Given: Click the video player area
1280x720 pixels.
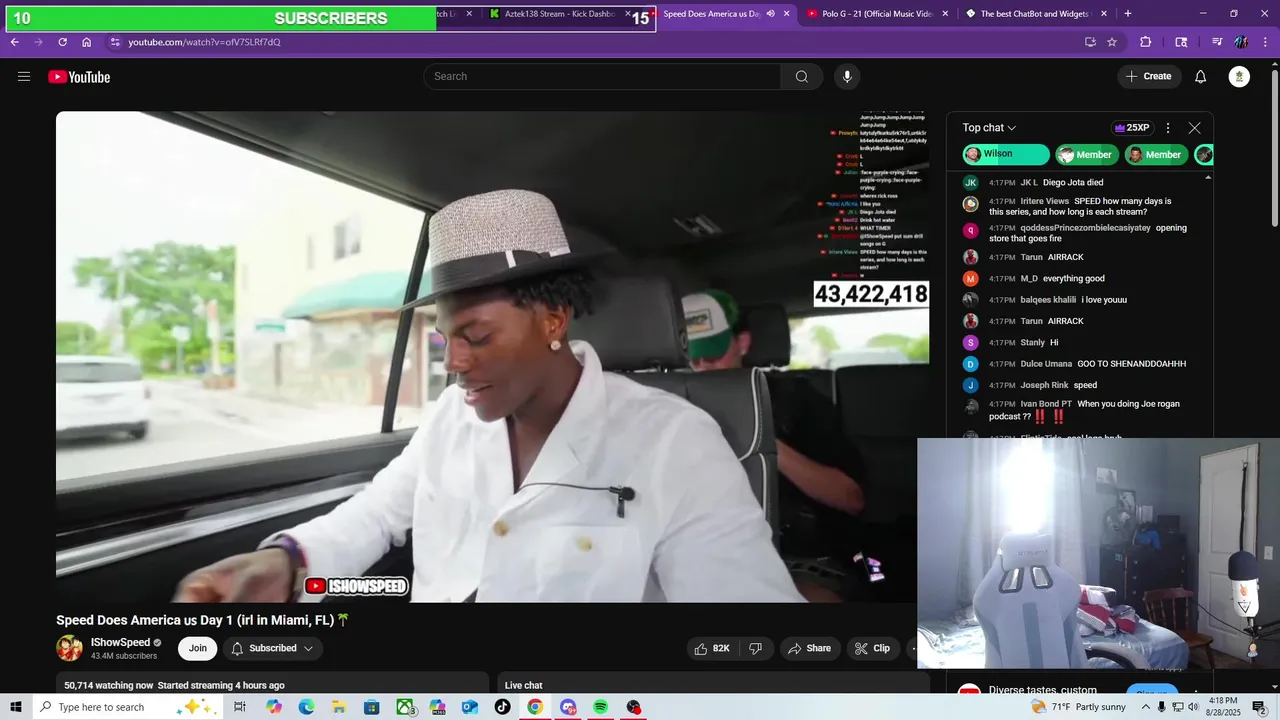Looking at the screenshot, I should click(x=492, y=357).
